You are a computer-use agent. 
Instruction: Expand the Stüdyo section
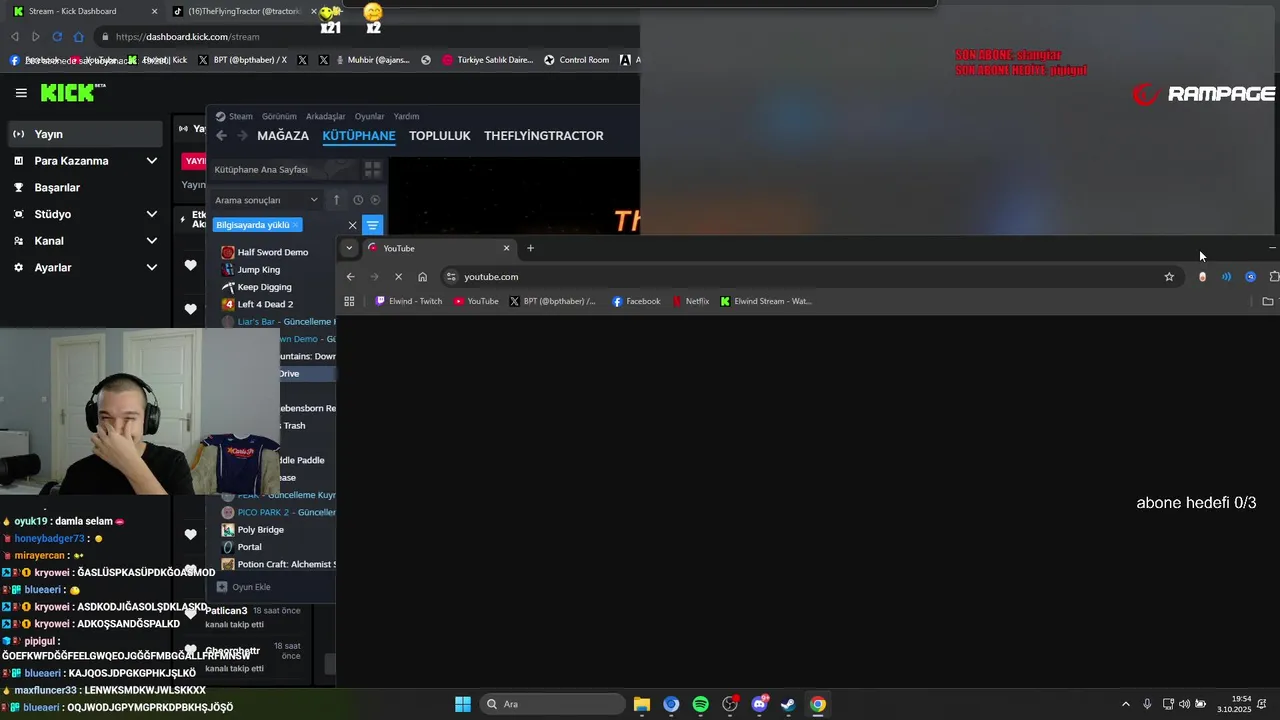pyautogui.click(x=151, y=214)
